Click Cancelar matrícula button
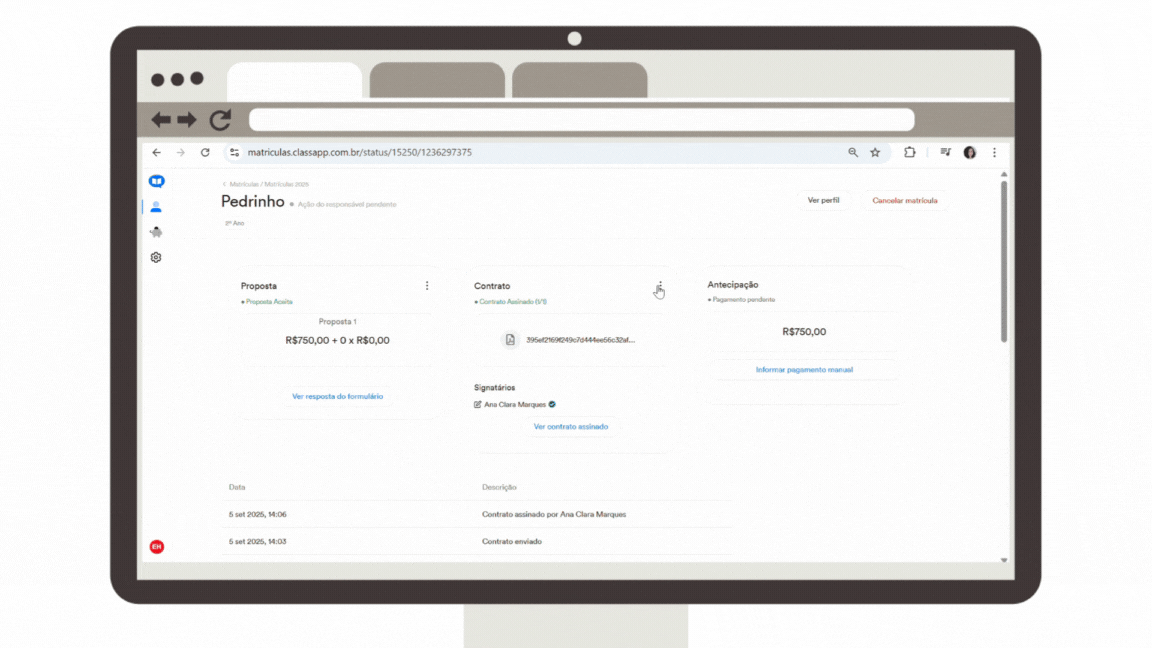Screen dimensions: 1152x648 [904, 201]
